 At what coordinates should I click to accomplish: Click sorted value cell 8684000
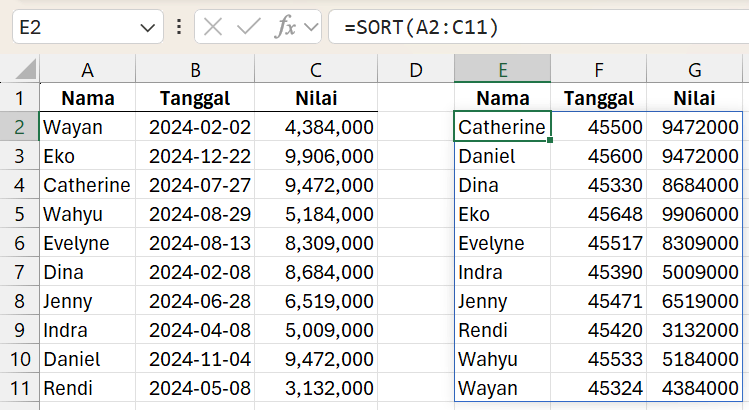point(695,185)
